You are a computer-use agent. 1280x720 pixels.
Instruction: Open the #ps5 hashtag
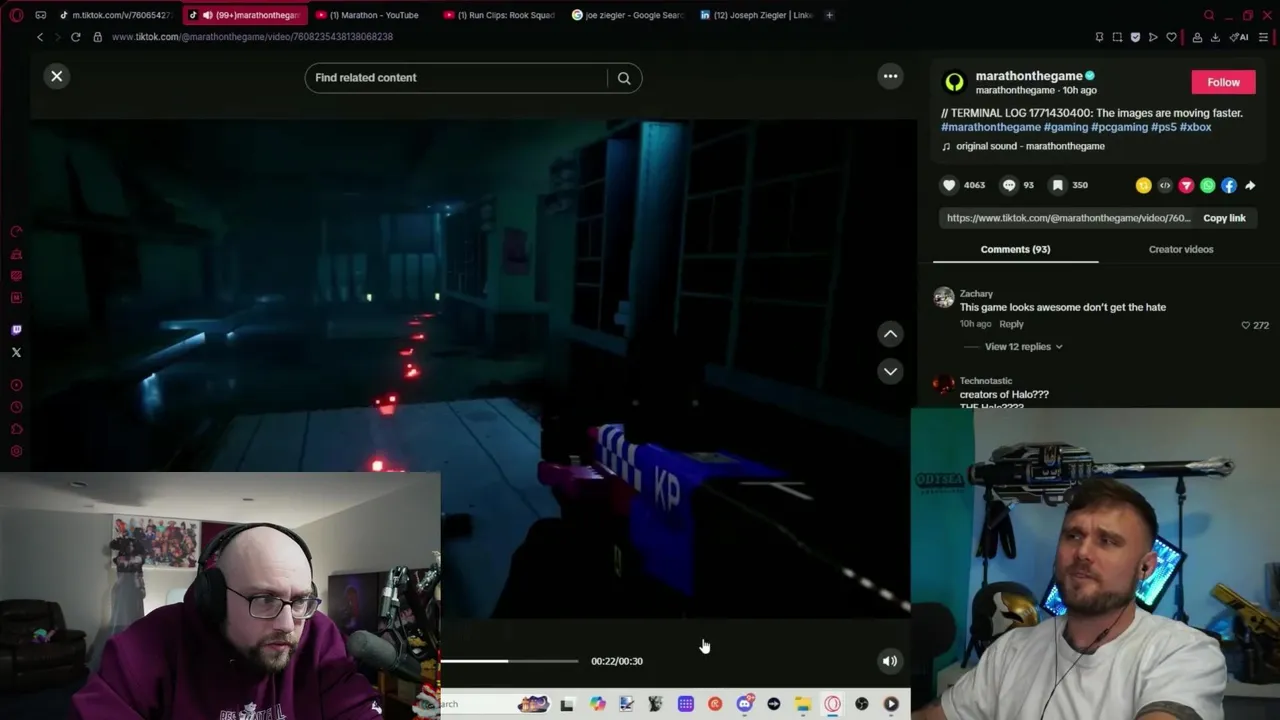[x=1164, y=127]
